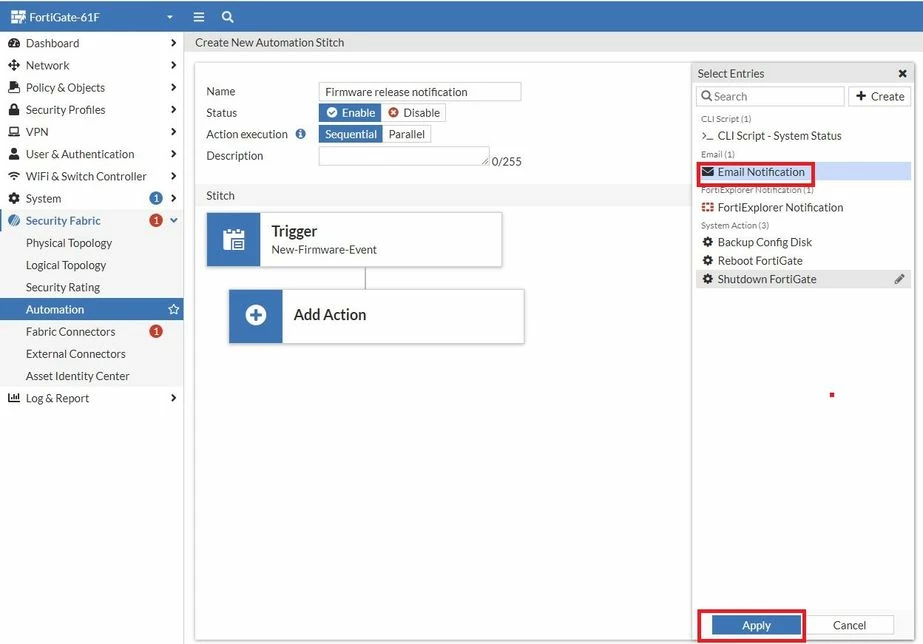Click the FortiExplorer Notification icon
923x644 pixels.
(x=708, y=207)
